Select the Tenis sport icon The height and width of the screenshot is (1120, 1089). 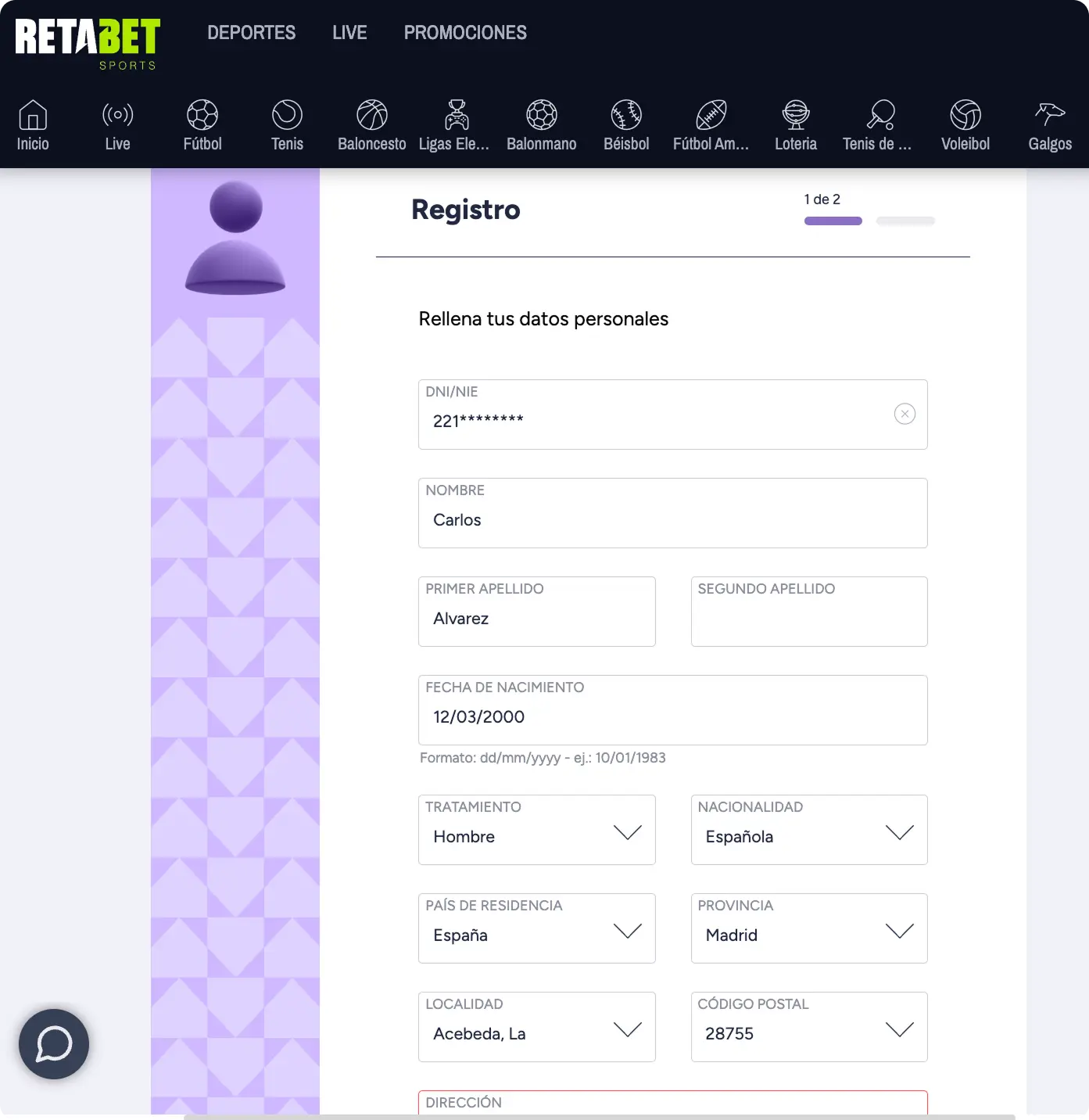[x=286, y=124]
